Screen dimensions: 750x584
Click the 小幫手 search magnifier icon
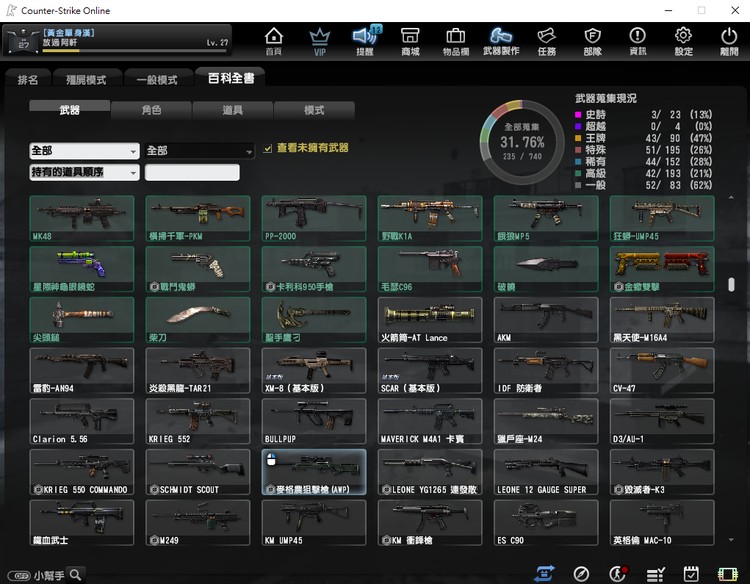pyautogui.click(x=75, y=575)
